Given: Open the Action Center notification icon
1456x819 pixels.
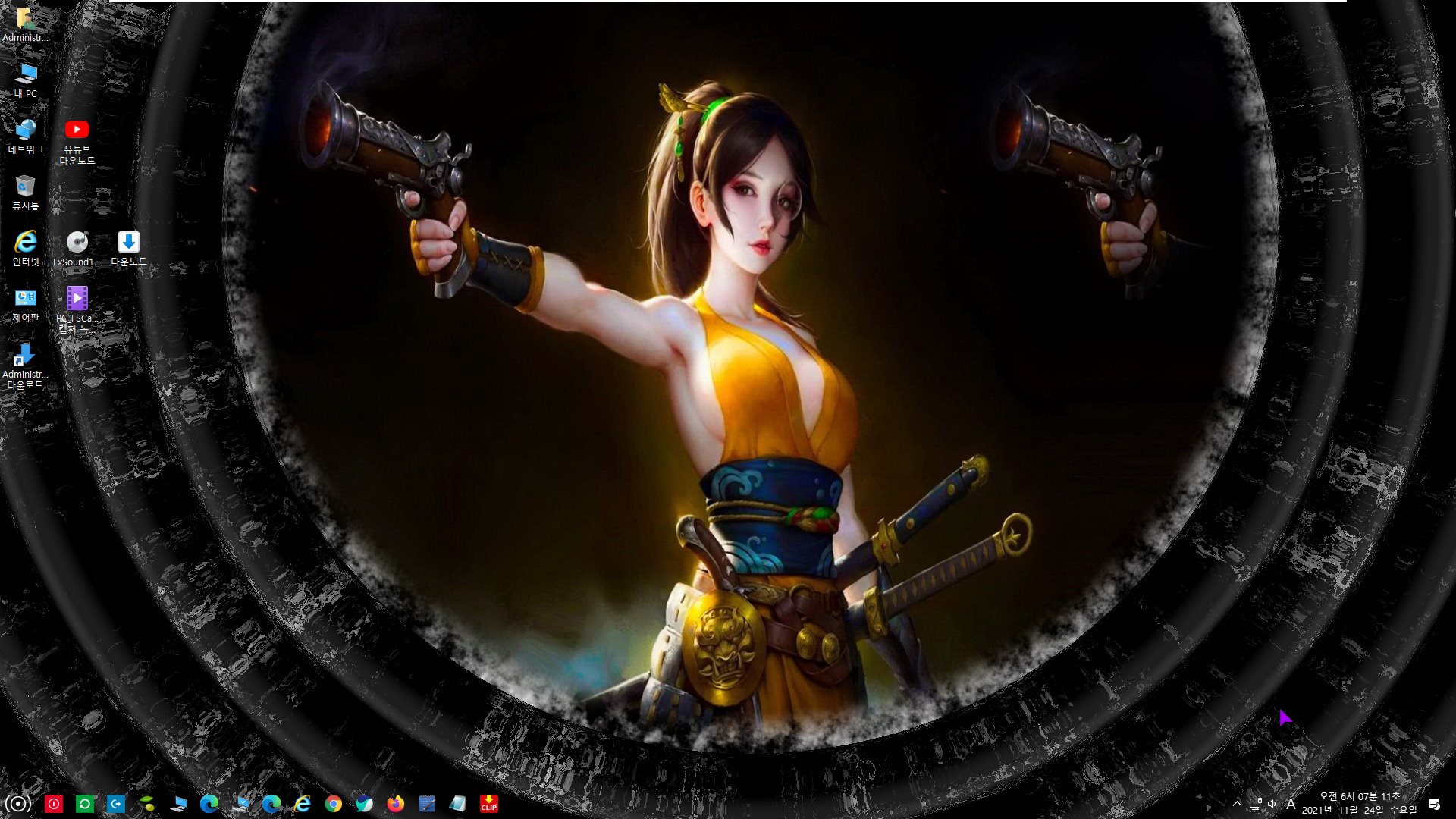Looking at the screenshot, I should [x=1434, y=804].
